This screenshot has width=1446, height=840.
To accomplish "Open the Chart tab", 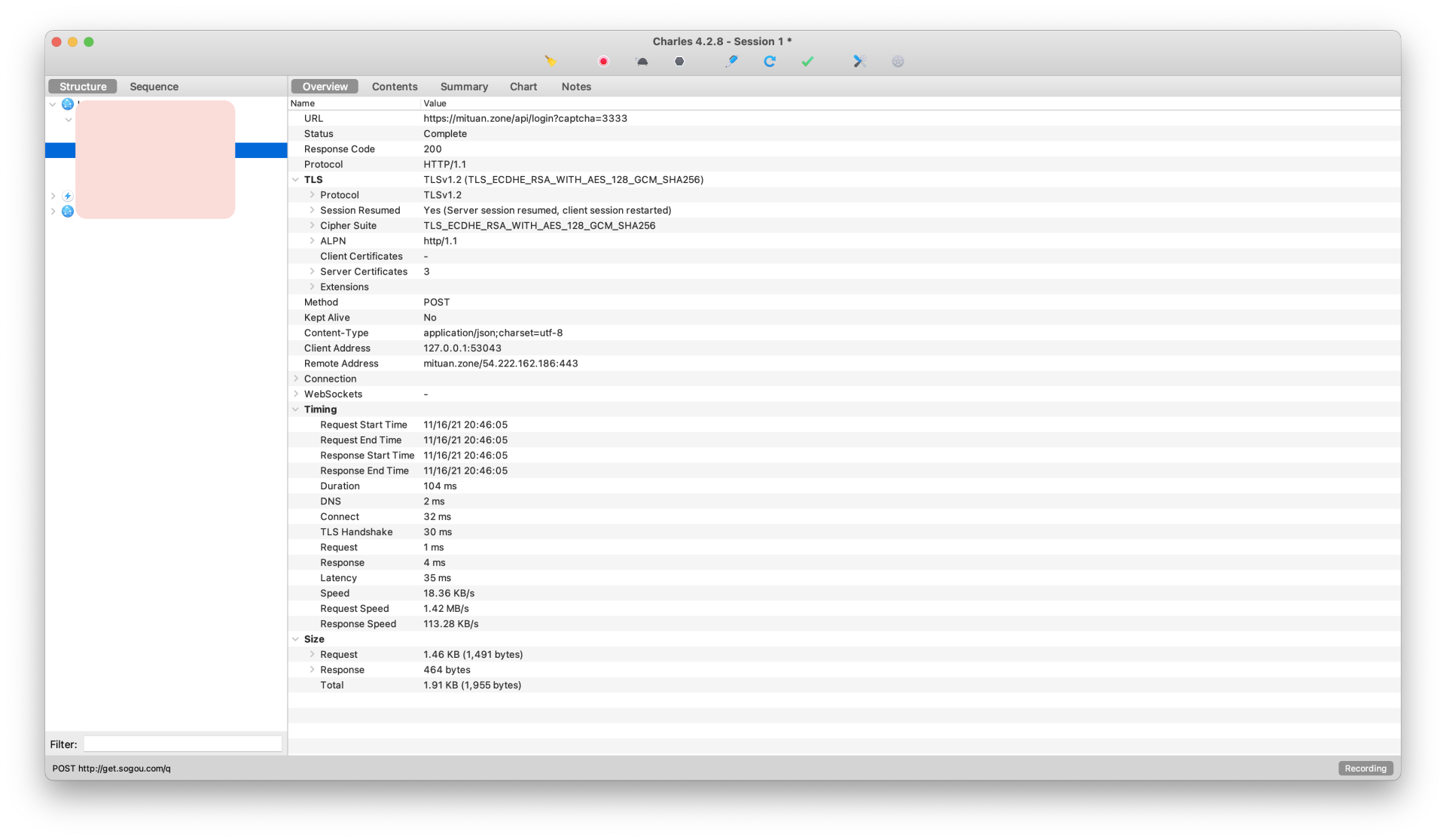I will coord(523,87).
